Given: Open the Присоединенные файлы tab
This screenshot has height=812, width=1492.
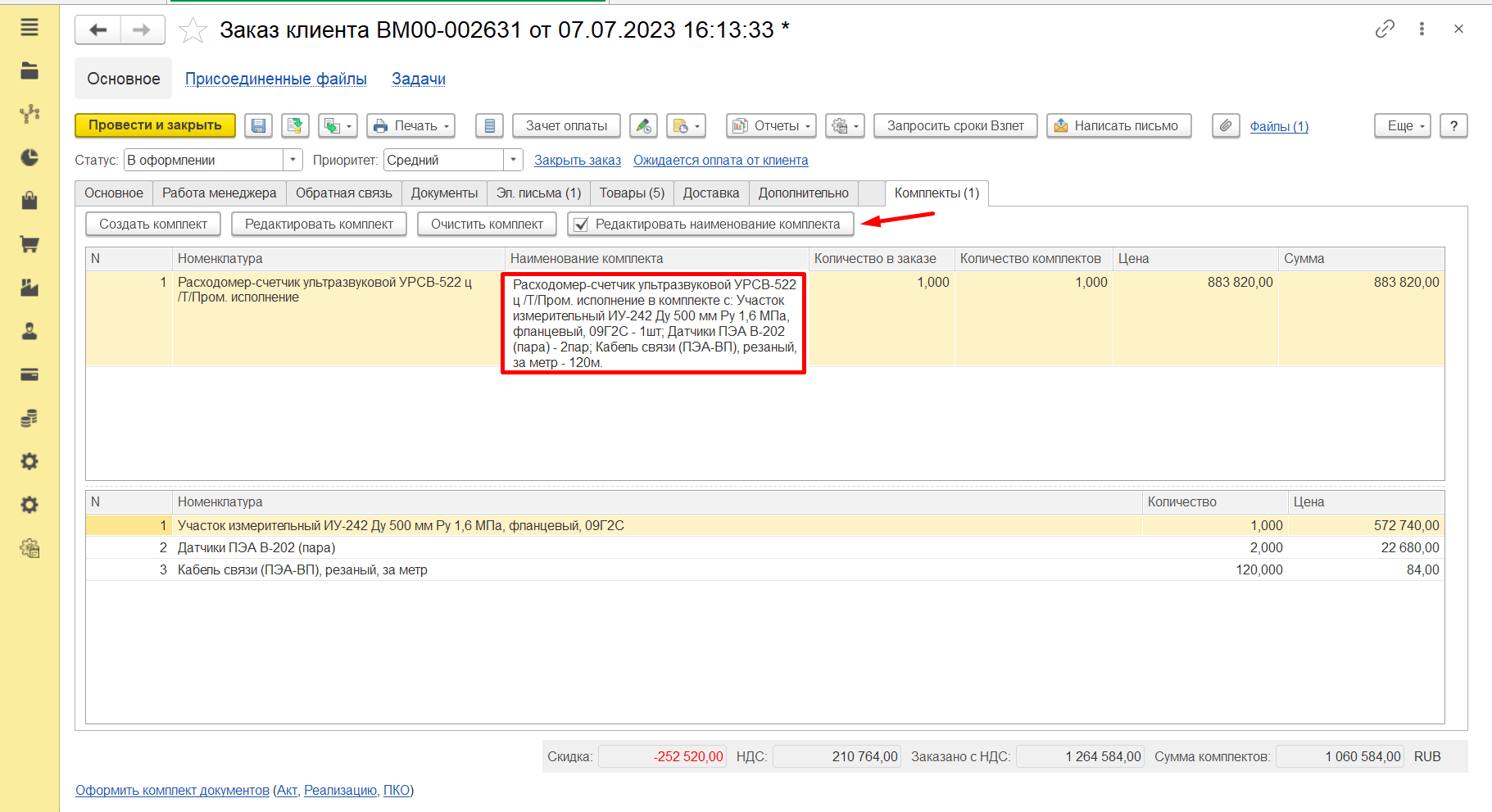Looking at the screenshot, I should tap(276, 79).
